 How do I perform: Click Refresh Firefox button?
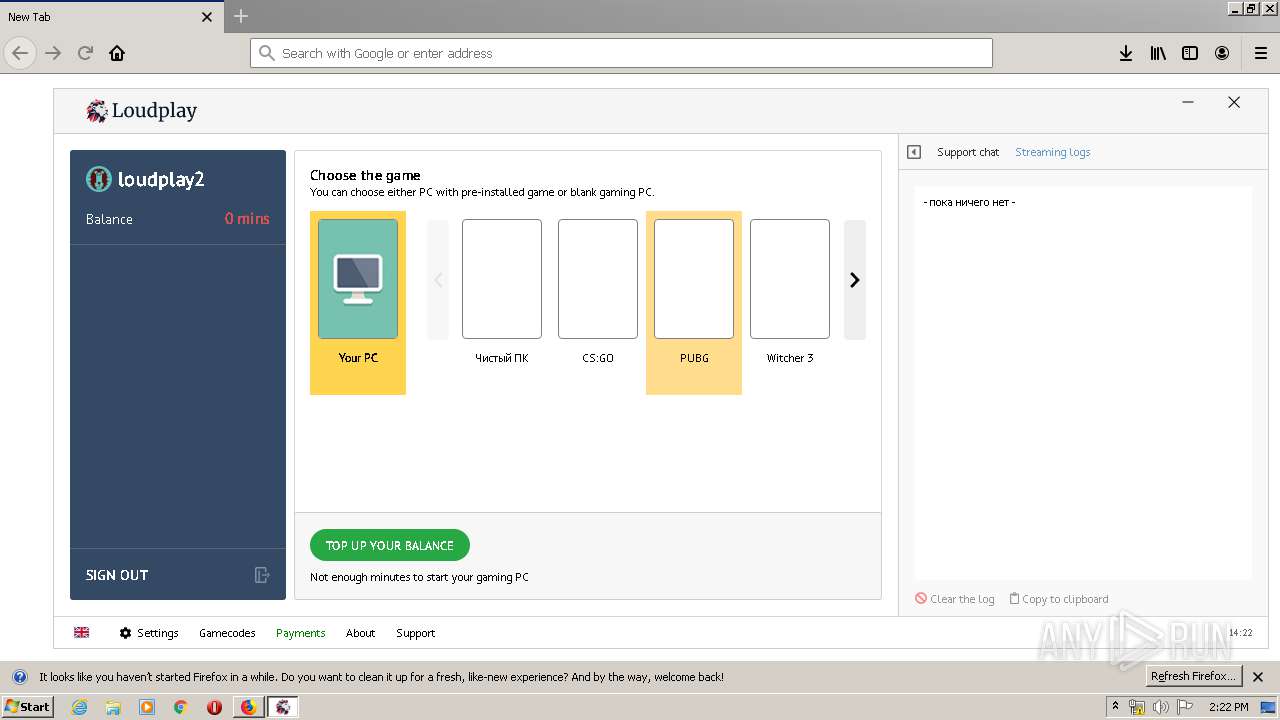point(1193,676)
